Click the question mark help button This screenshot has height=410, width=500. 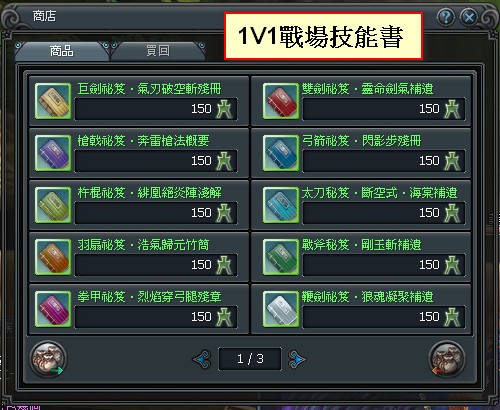[446, 17]
